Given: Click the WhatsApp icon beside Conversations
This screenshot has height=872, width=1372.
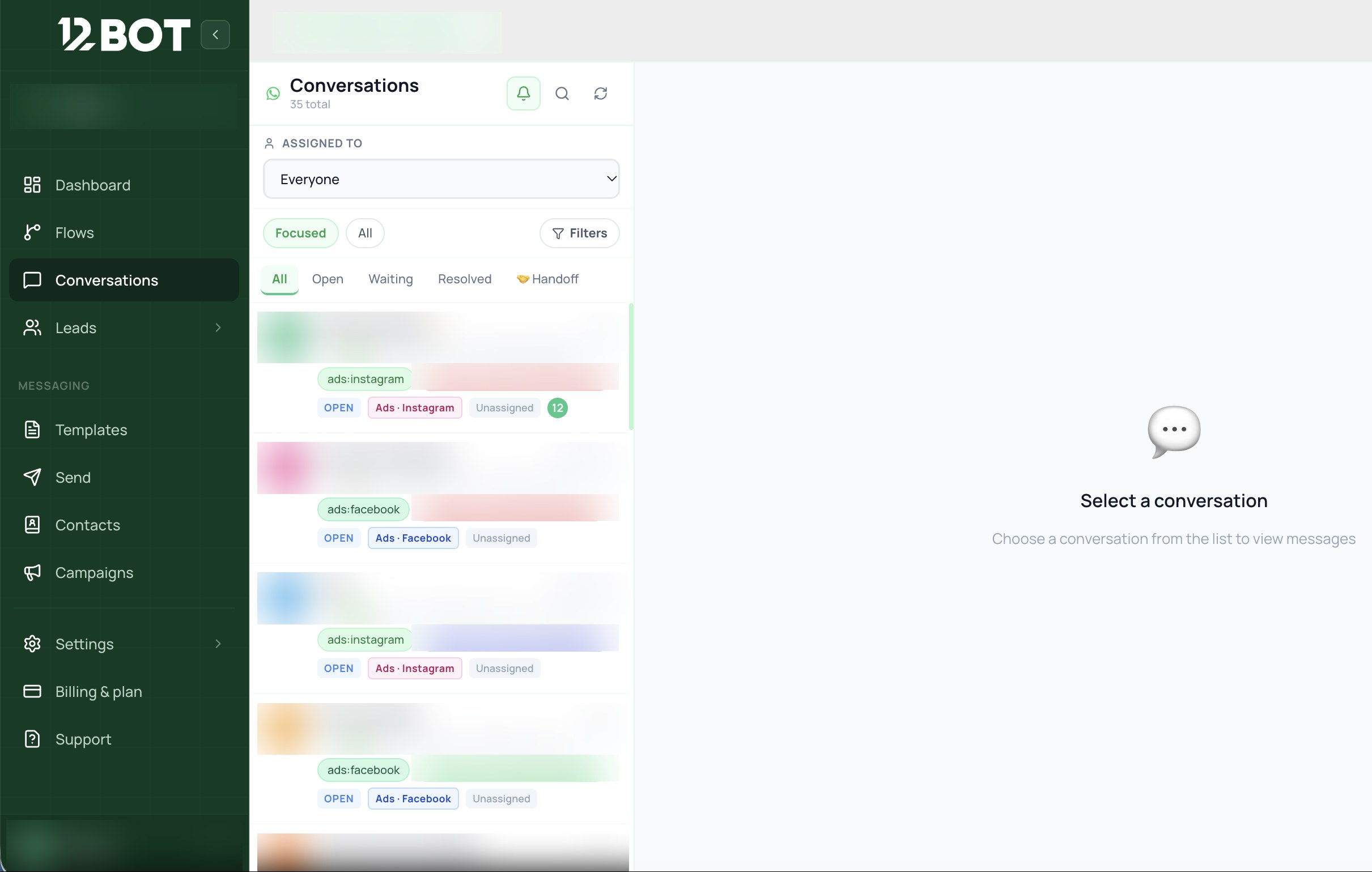Looking at the screenshot, I should (274, 93).
